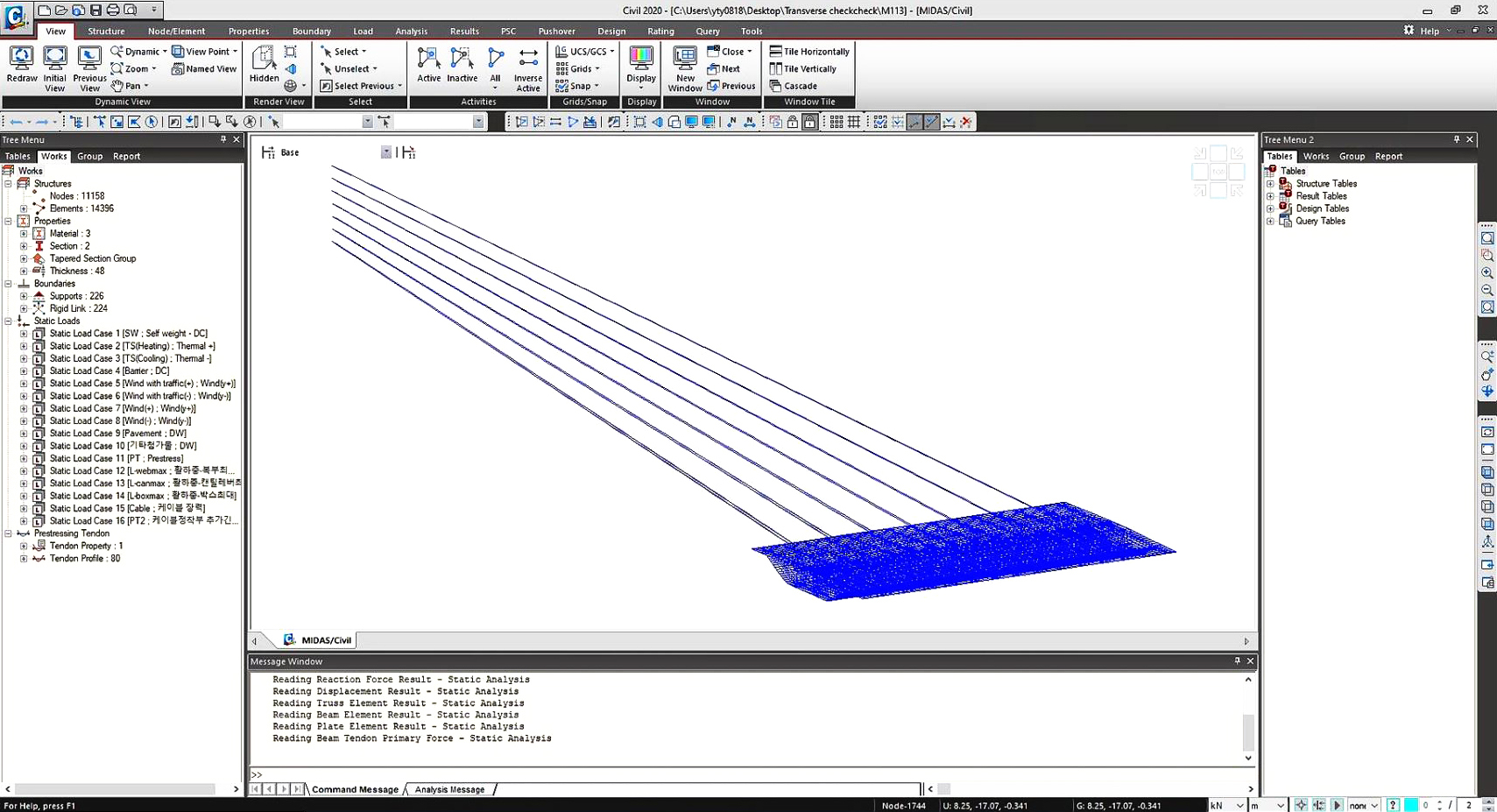Click the Inactive activities icon
The image size is (1497, 812).
[462, 59]
